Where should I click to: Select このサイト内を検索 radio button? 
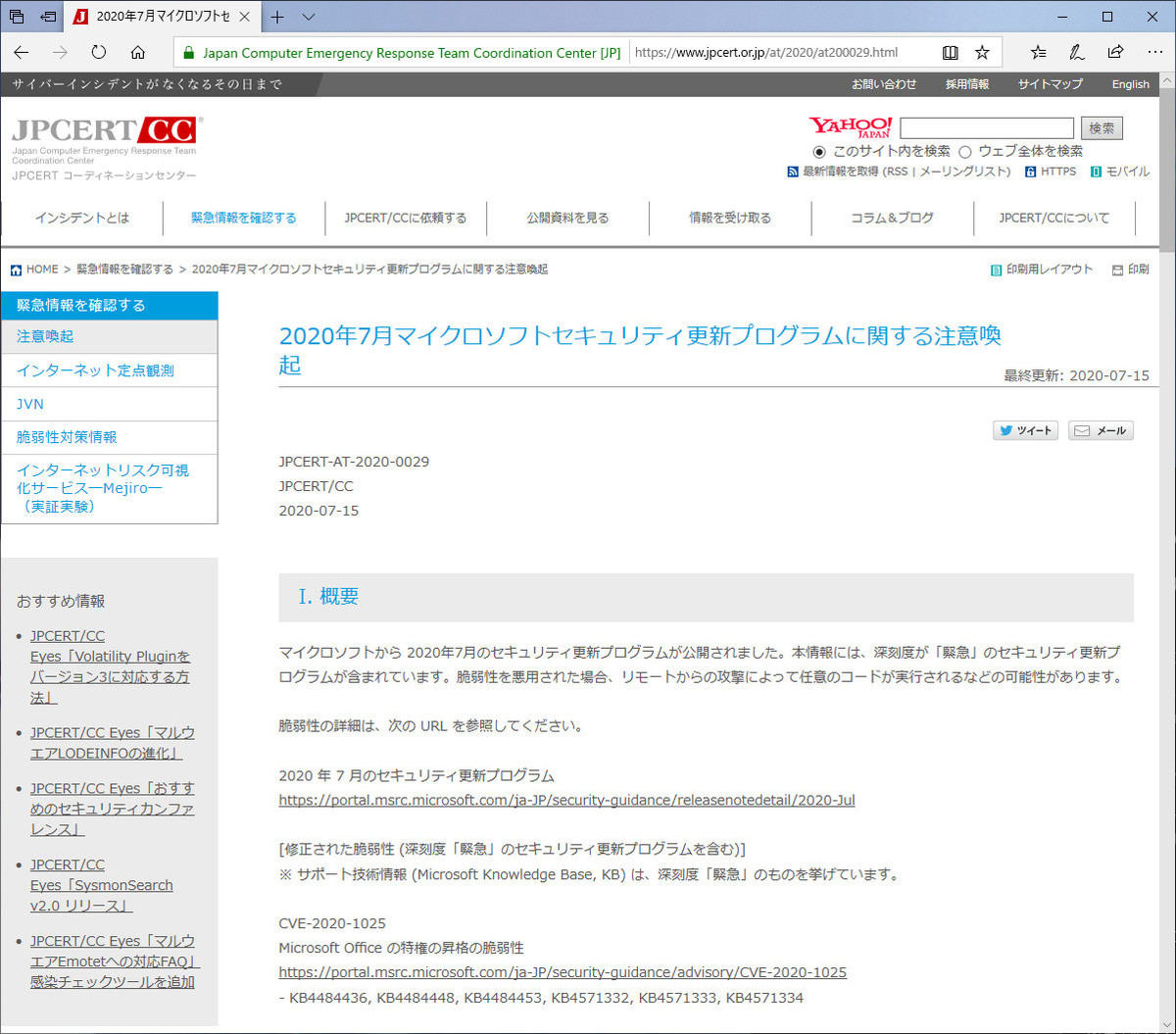819,152
